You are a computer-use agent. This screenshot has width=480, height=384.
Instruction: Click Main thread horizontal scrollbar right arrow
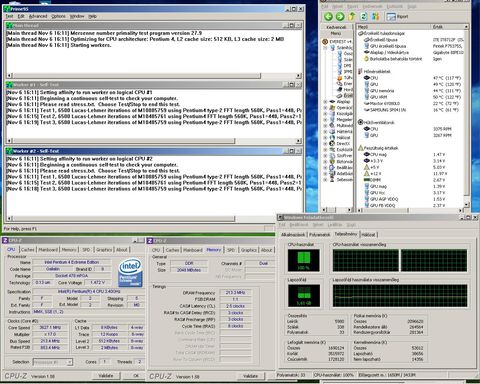tap(298, 76)
